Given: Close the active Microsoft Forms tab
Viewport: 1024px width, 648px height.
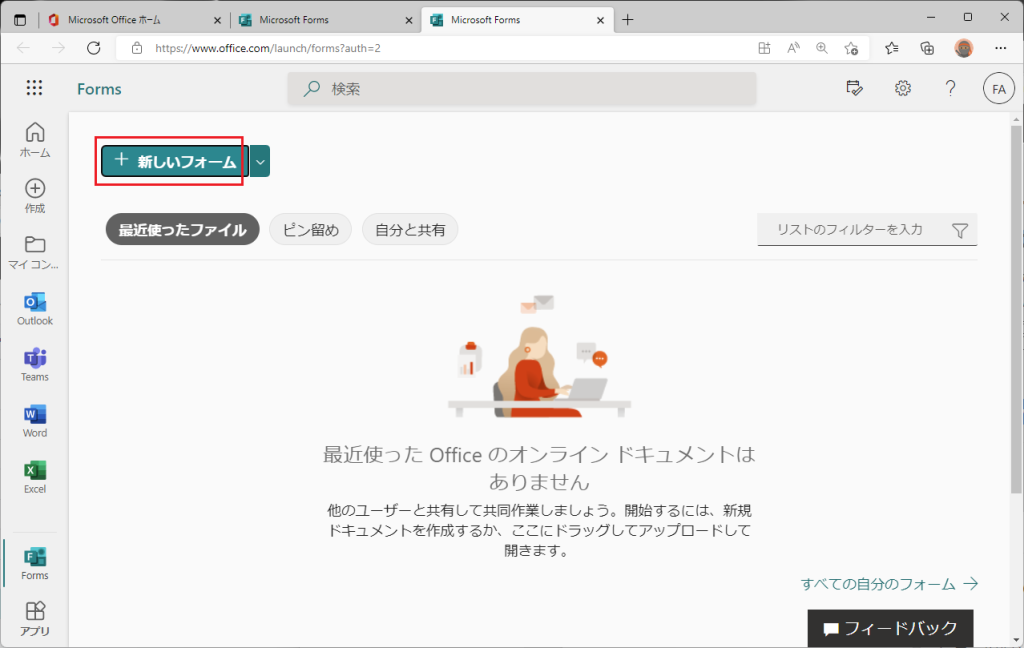Looking at the screenshot, I should (600, 20).
